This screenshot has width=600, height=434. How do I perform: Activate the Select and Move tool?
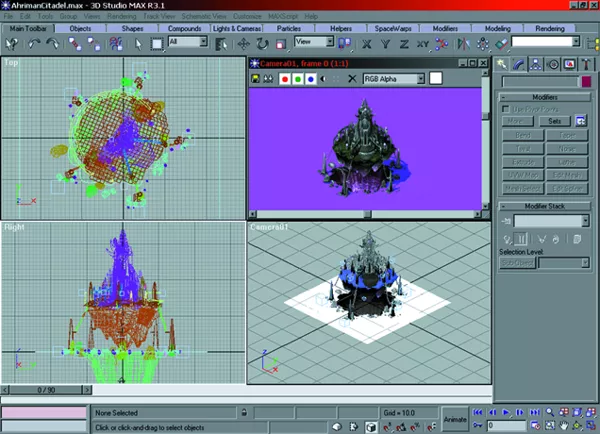coord(243,44)
